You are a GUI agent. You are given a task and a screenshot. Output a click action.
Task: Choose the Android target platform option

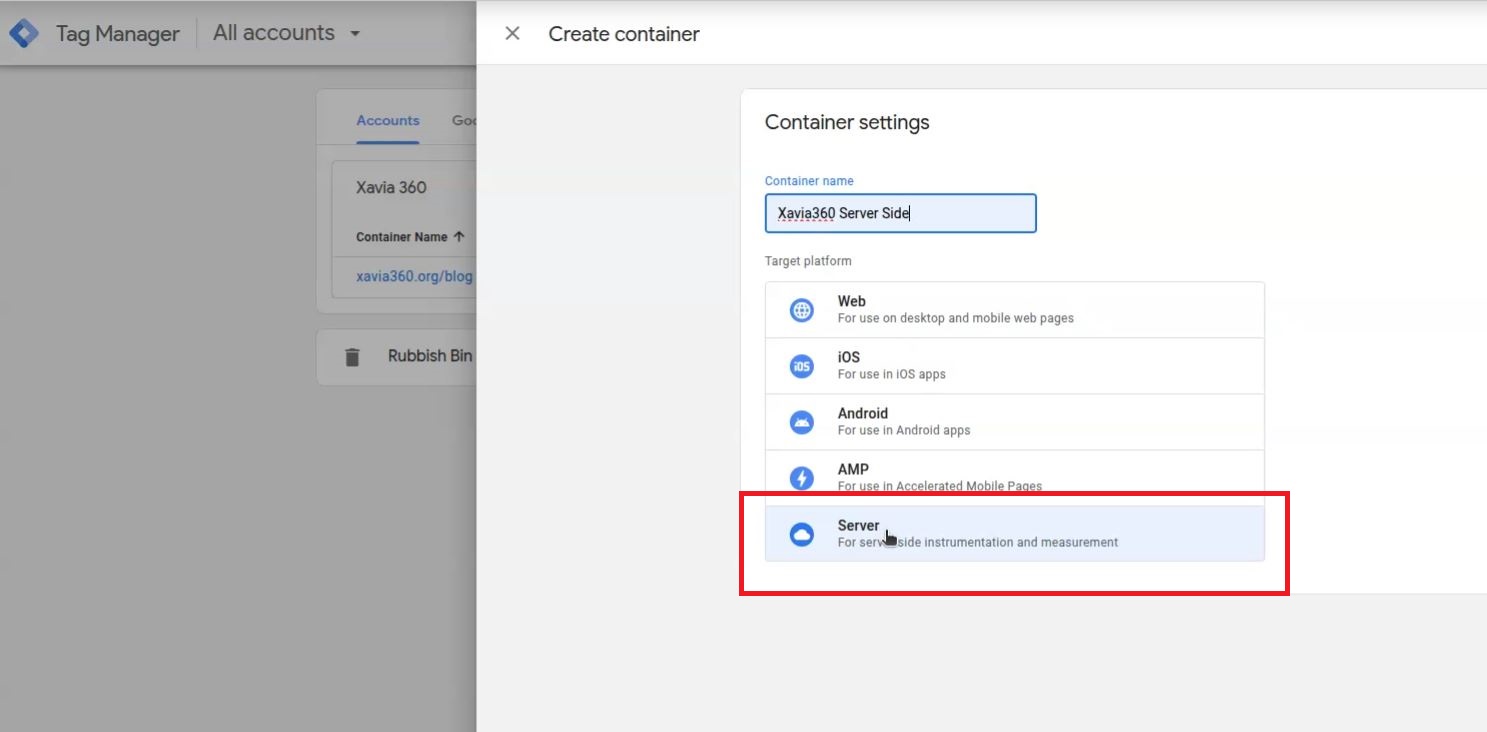coord(1014,422)
